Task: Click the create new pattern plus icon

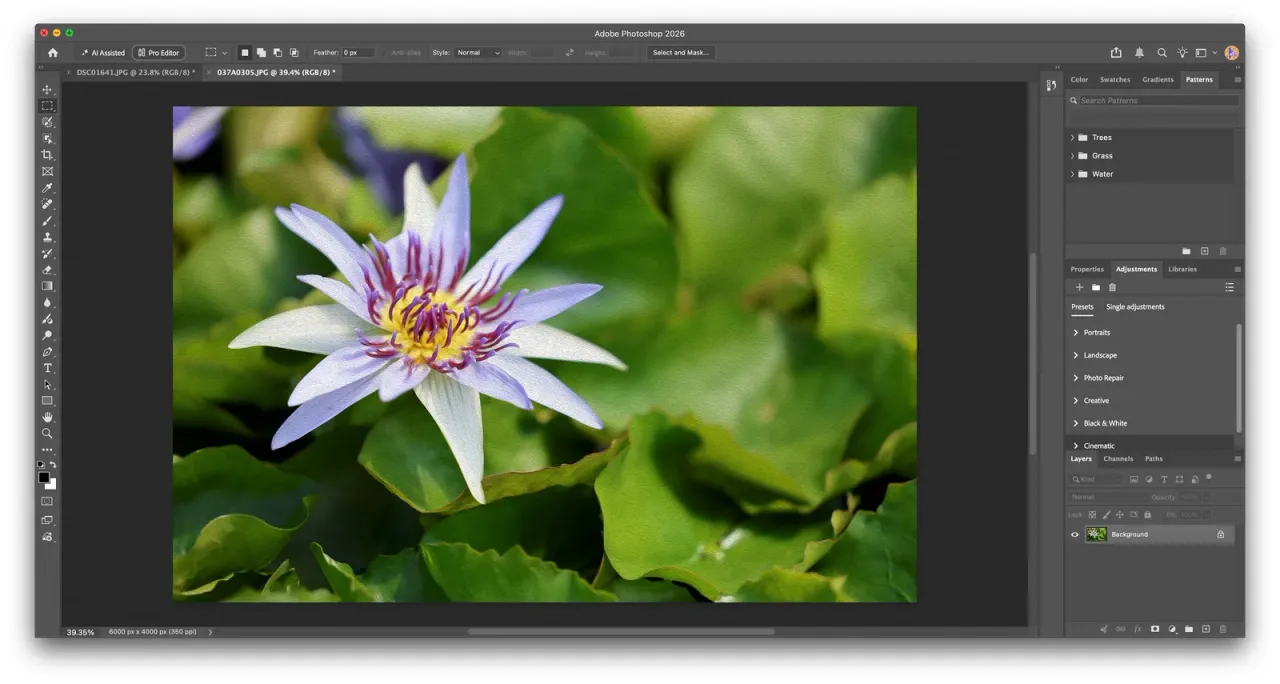Action: coord(1205,251)
